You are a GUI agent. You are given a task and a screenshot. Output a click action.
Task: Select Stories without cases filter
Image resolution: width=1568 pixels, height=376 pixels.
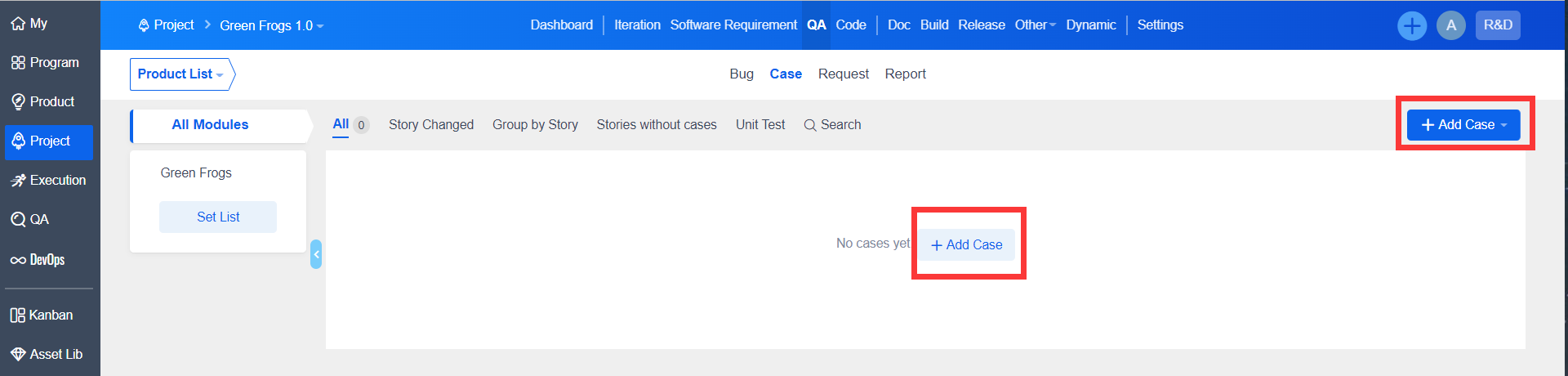[656, 125]
